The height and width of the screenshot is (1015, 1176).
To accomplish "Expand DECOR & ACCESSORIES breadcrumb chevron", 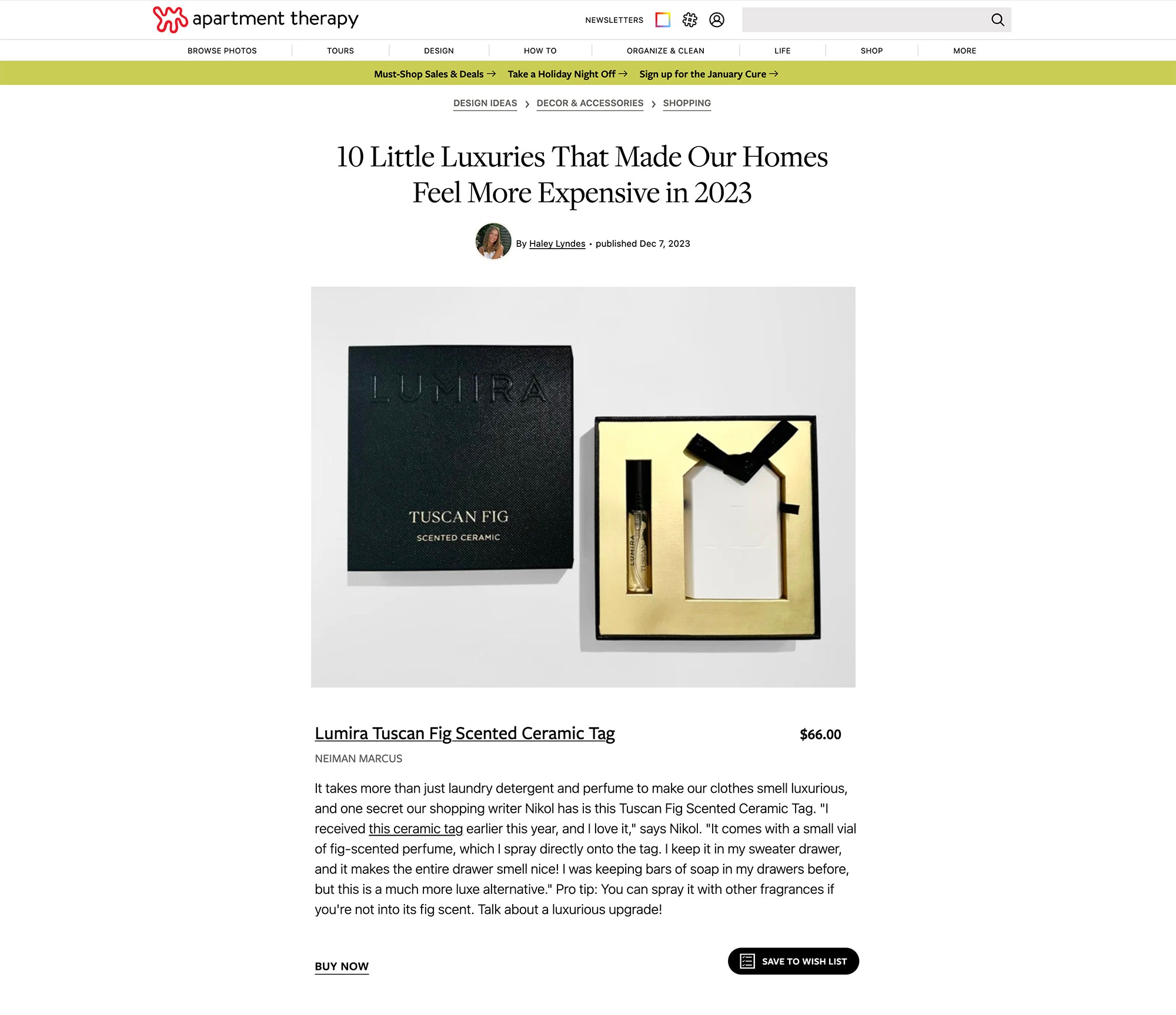I will (653, 104).
